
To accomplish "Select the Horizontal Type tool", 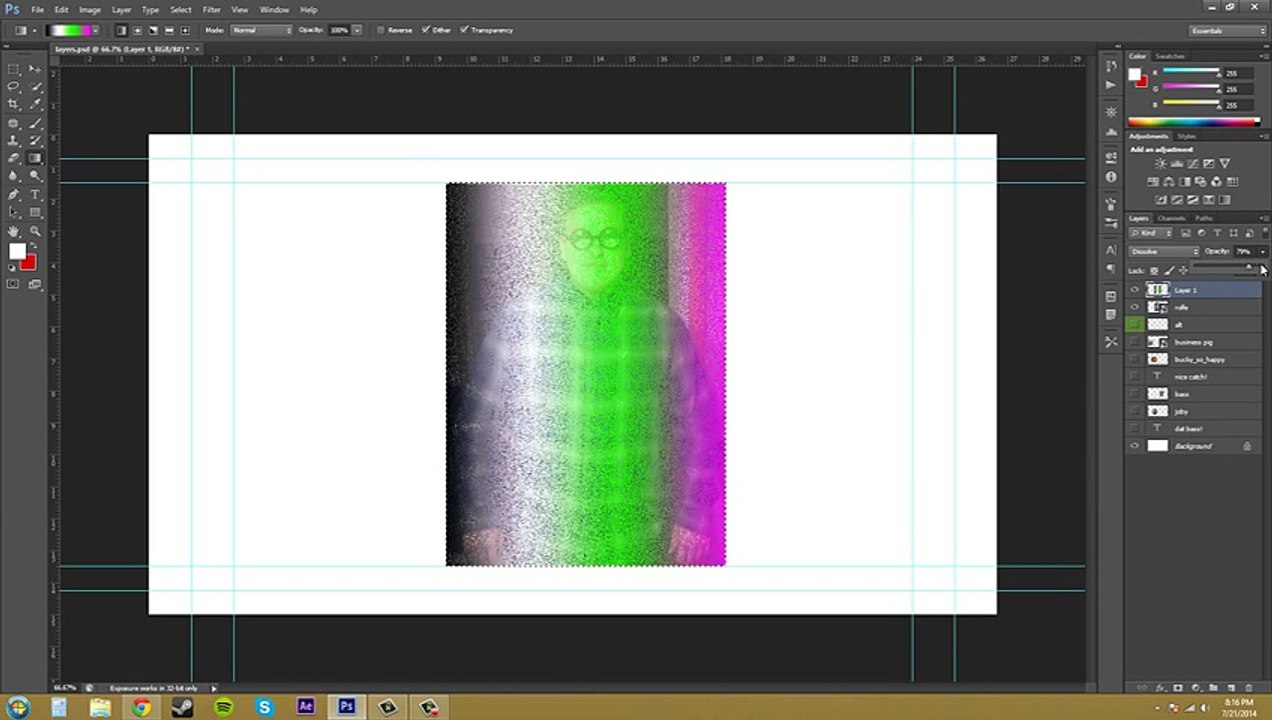I will [35, 195].
